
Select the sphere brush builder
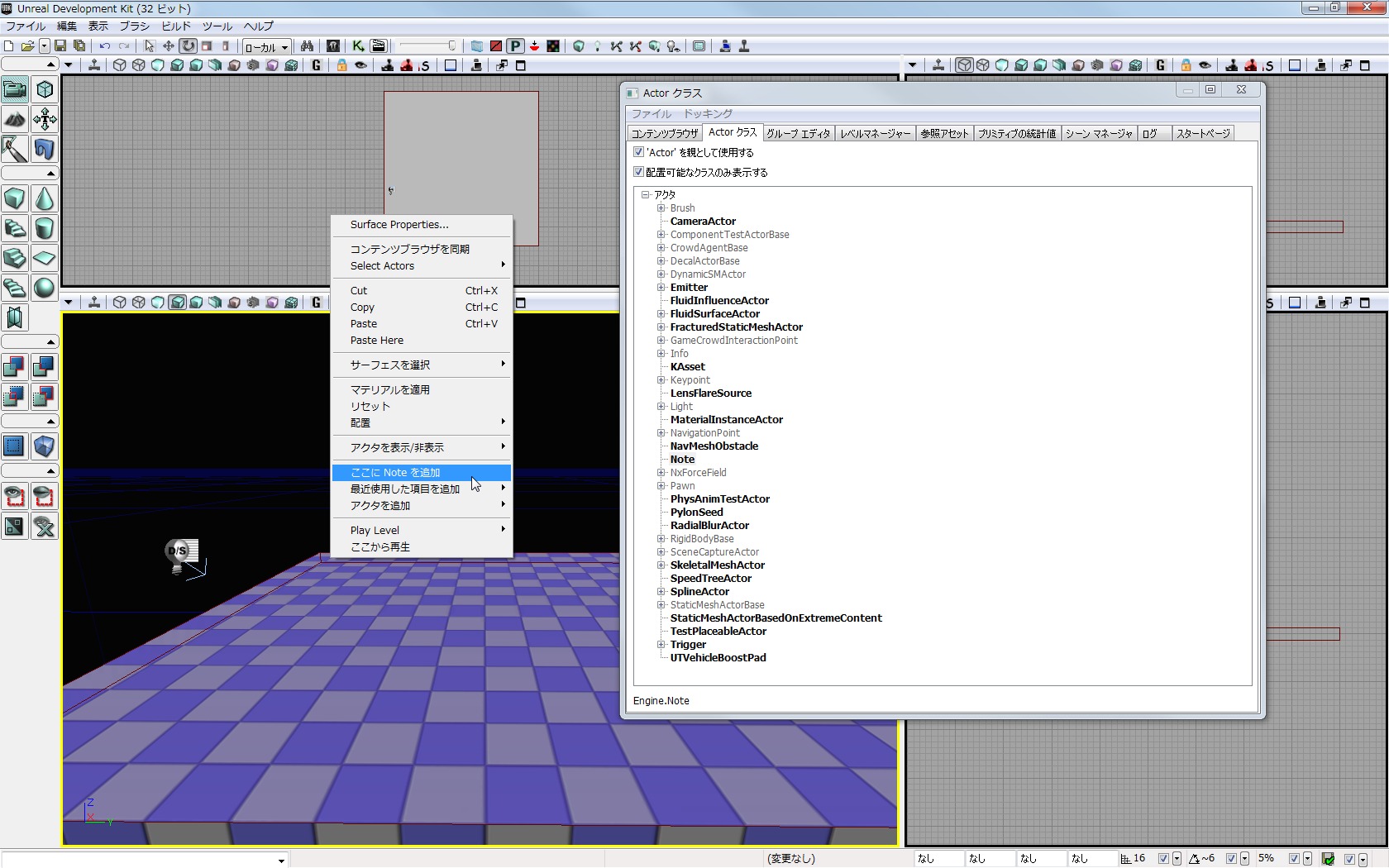pyautogui.click(x=45, y=288)
